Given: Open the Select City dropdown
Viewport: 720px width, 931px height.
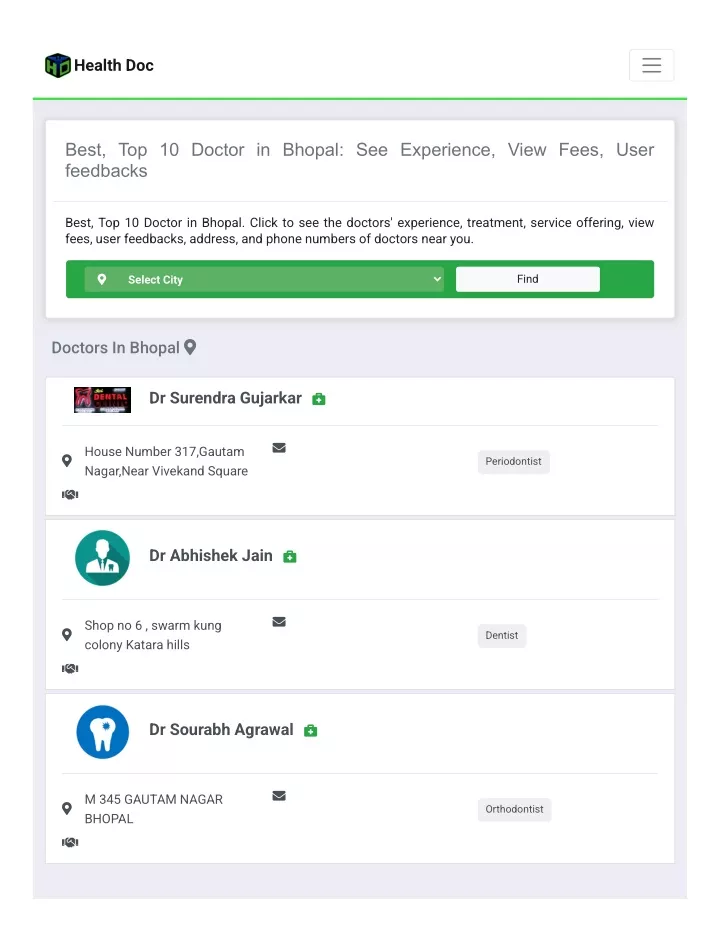Looking at the screenshot, I should [264, 279].
